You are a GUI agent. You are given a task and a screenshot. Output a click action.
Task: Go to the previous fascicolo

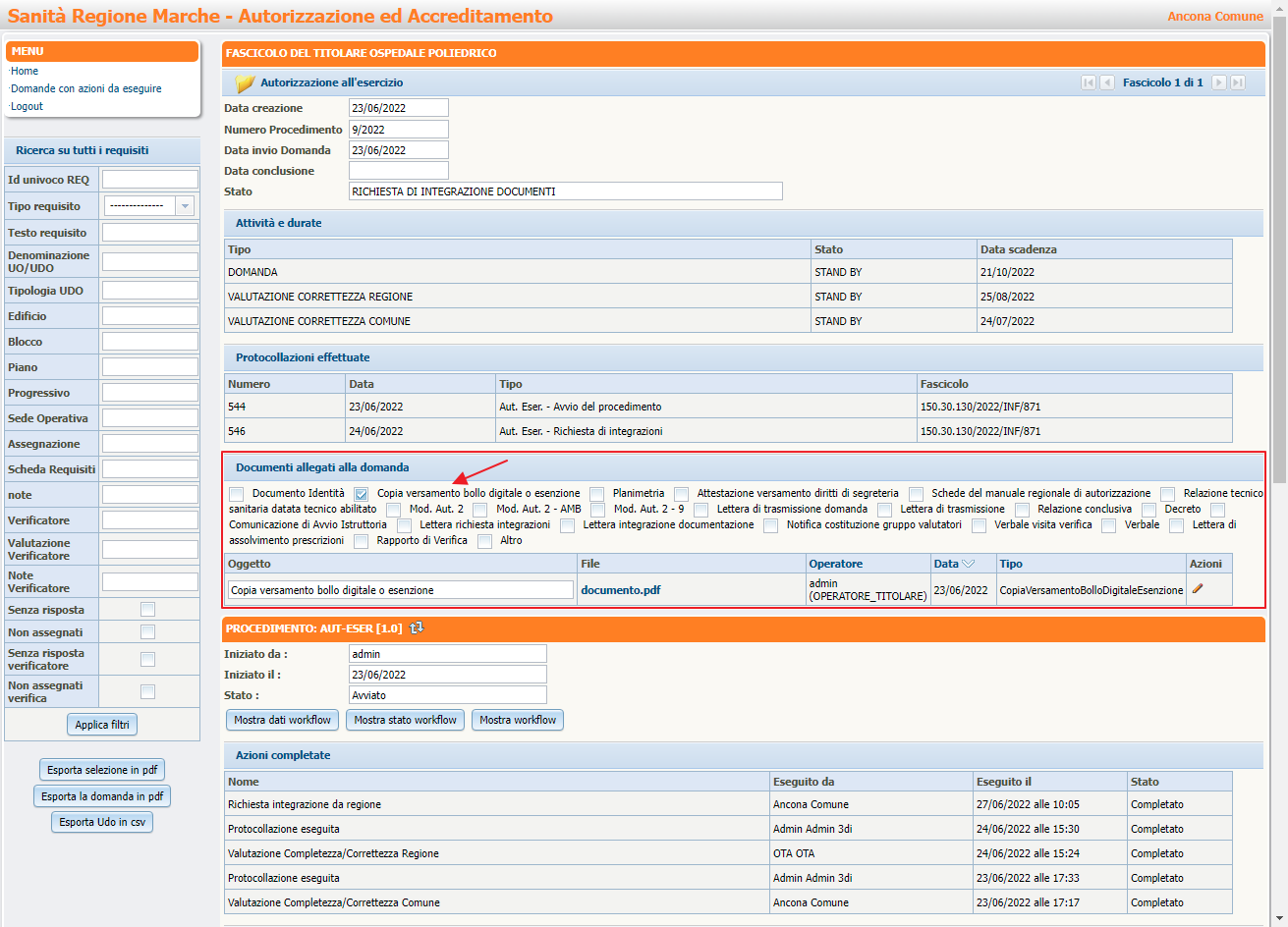coord(1107,82)
